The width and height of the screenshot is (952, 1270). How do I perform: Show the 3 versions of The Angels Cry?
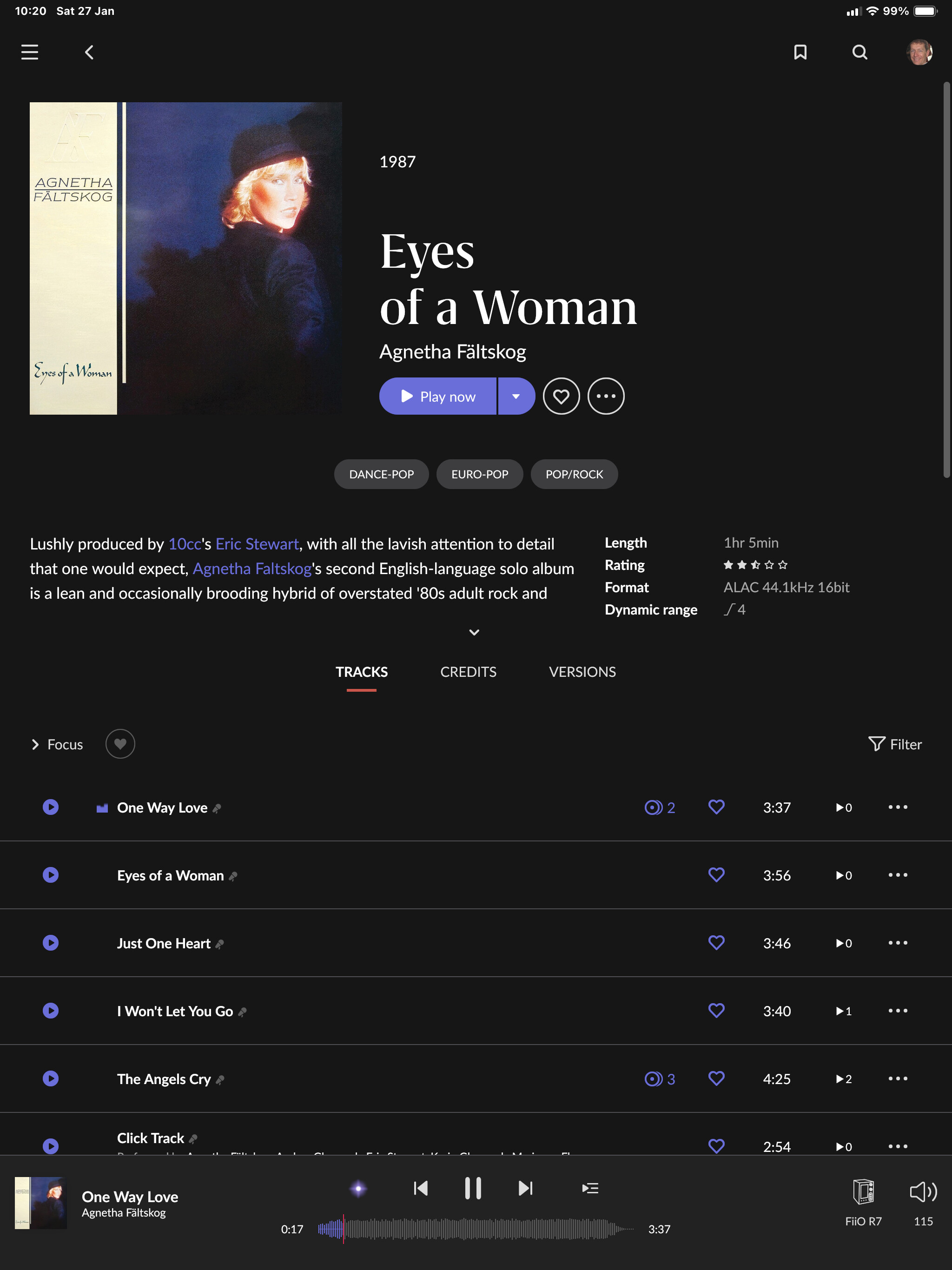point(660,1079)
